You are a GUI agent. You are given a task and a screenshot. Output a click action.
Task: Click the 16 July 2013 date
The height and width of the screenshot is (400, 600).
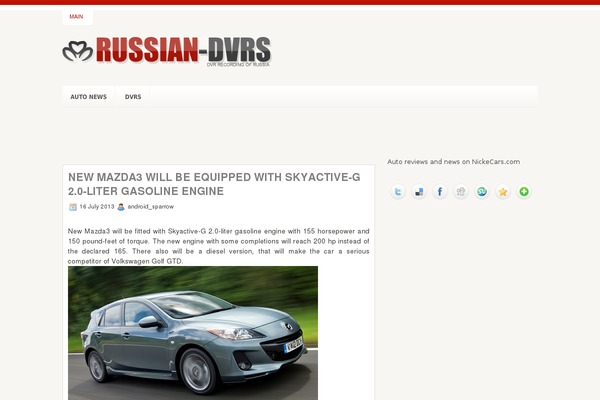click(x=97, y=207)
